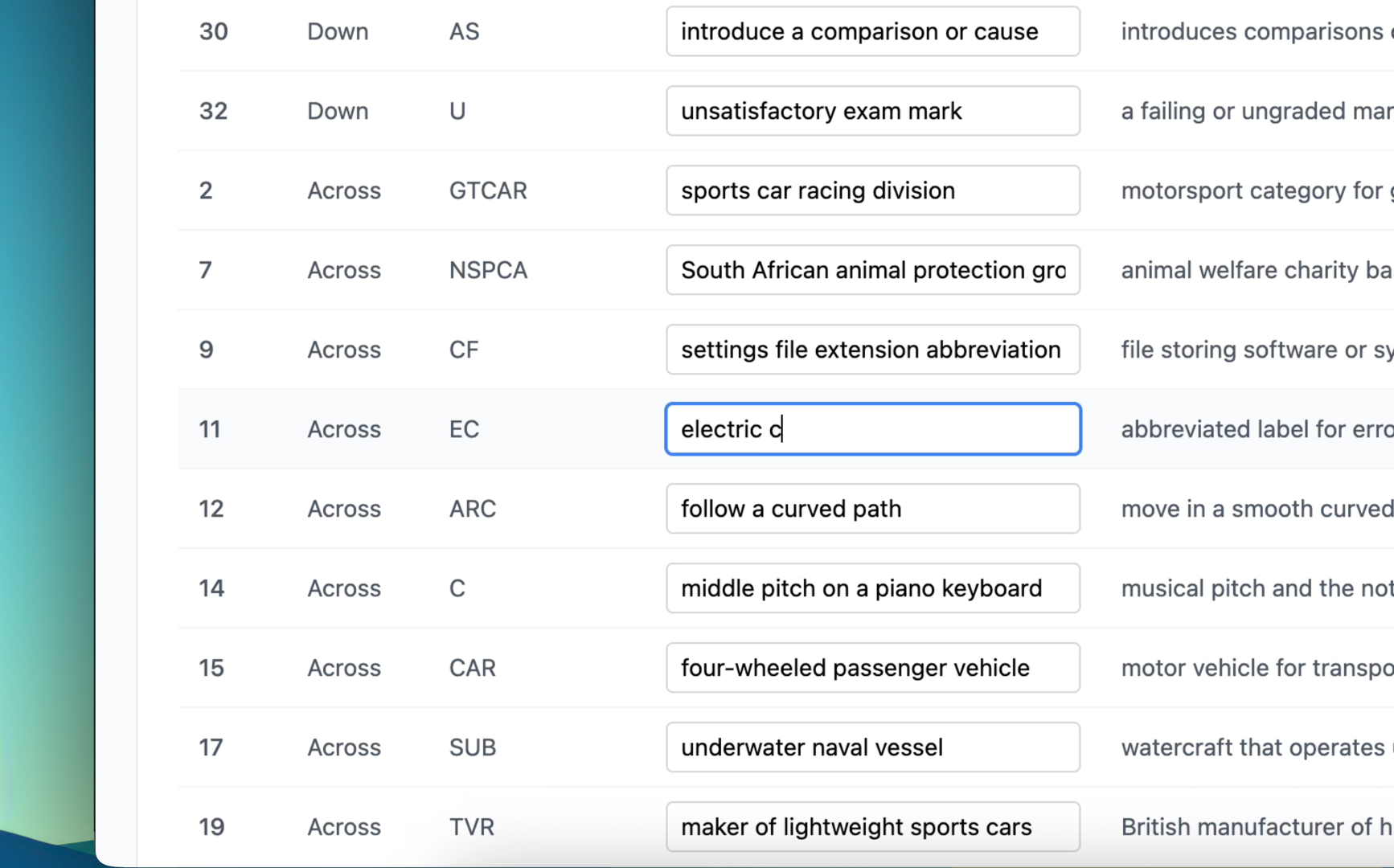Edit the TVR 'maker of lightweight sports cars' clue
Screen dimensions: 1394x868
(x=872, y=827)
